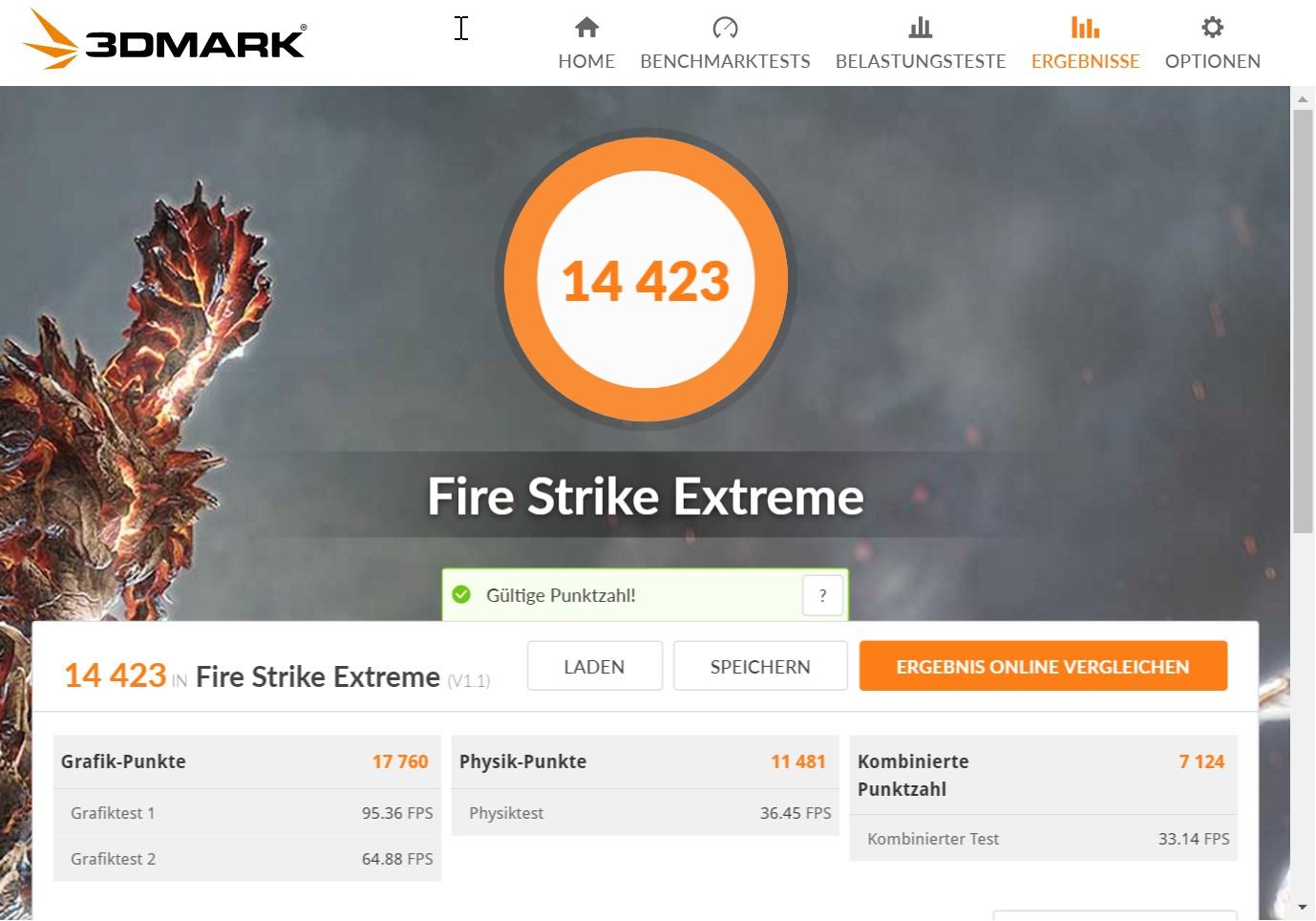Click the vertical scrollbar thumb
Viewport: 1316px width, 921px height.
coord(1303,321)
